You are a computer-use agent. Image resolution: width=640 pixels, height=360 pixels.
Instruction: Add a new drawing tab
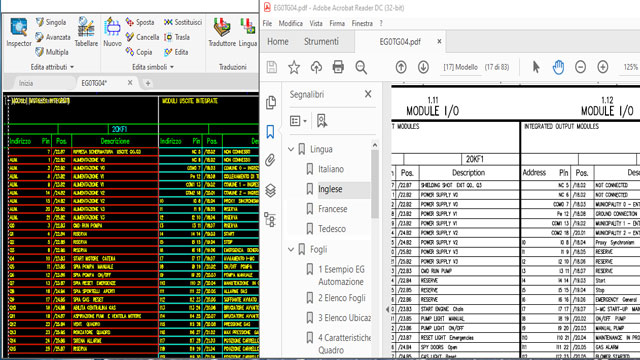[148, 84]
